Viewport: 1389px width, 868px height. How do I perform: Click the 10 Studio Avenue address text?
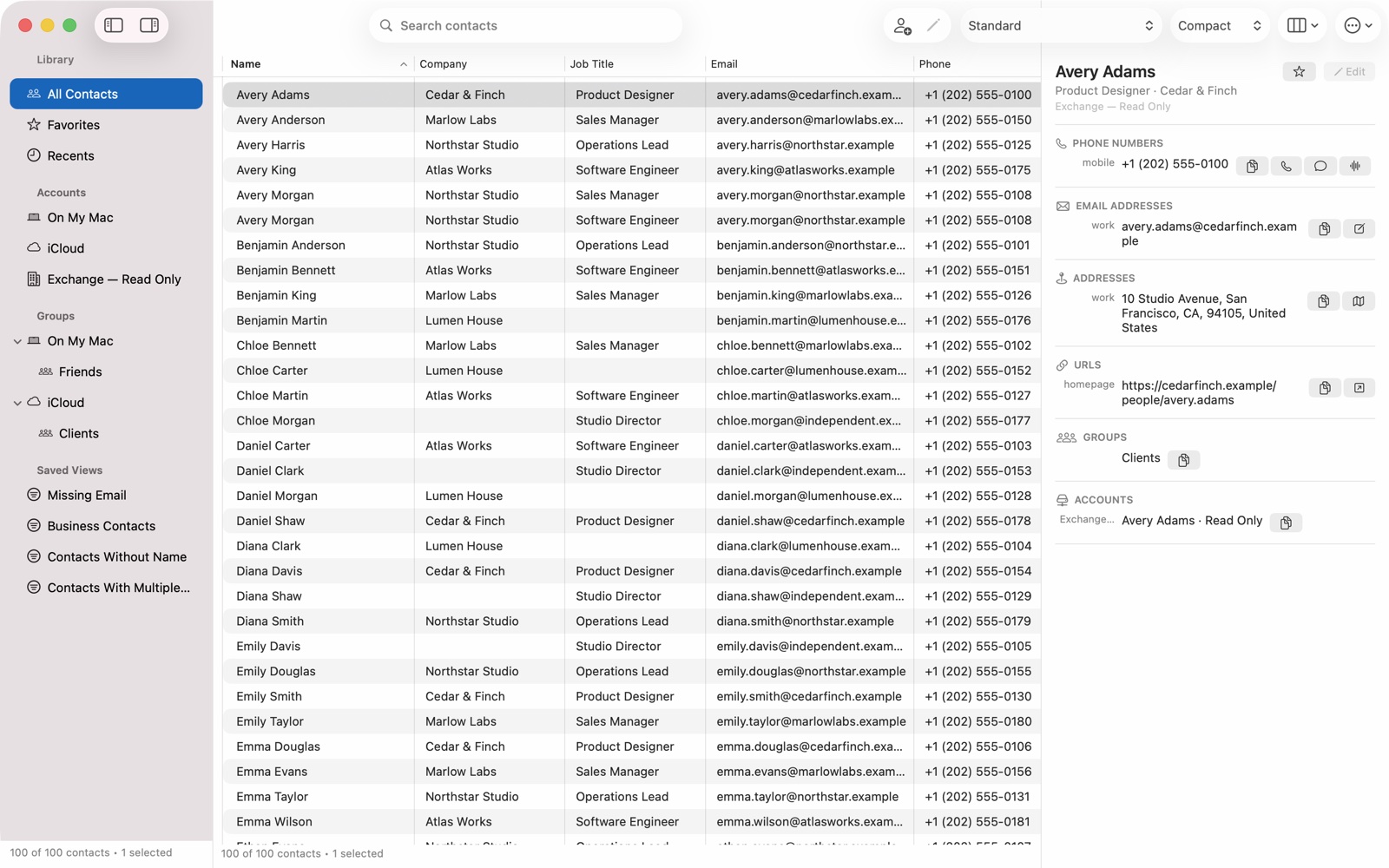pos(1203,313)
